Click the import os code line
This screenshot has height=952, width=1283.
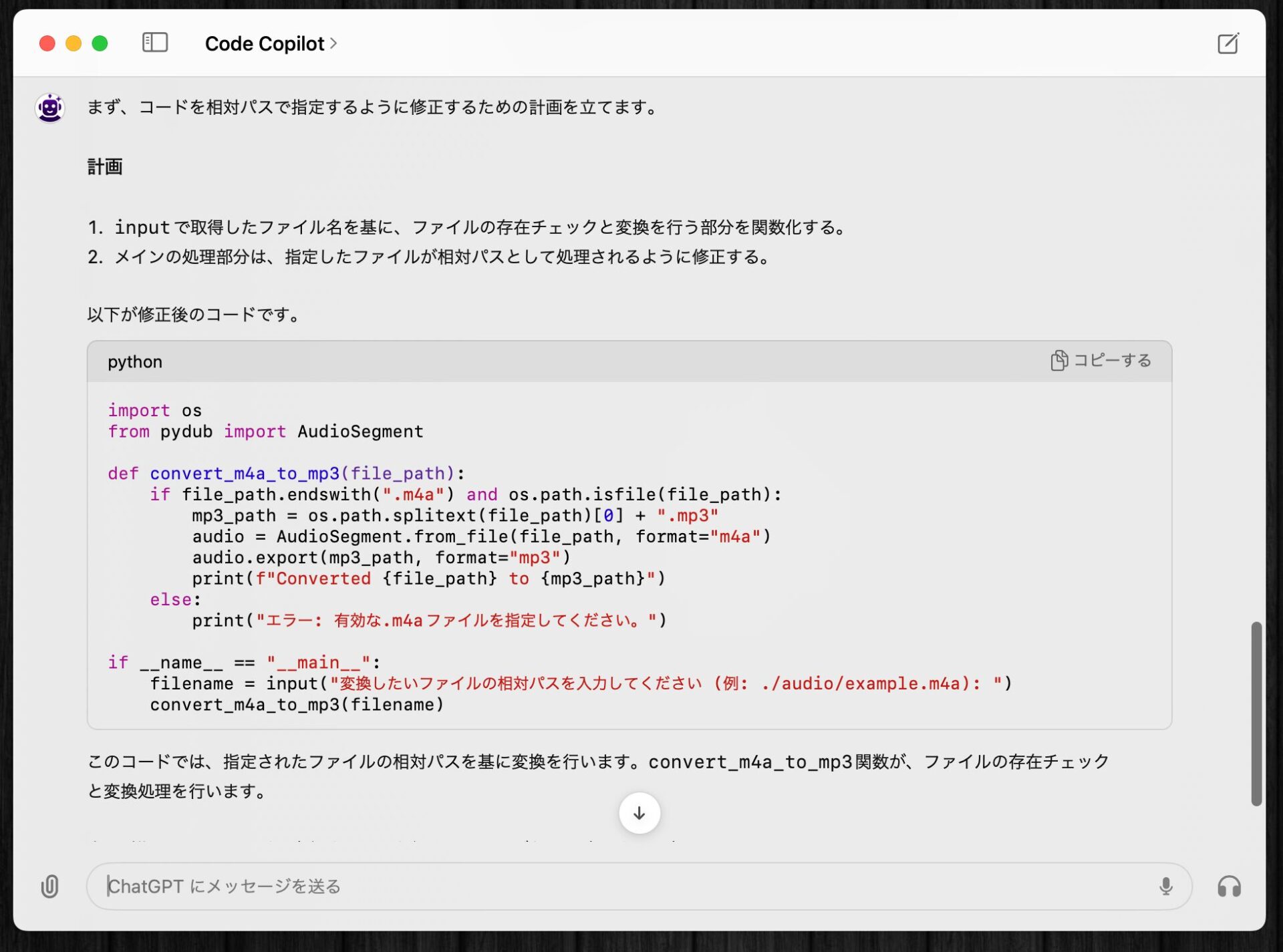[x=155, y=410]
